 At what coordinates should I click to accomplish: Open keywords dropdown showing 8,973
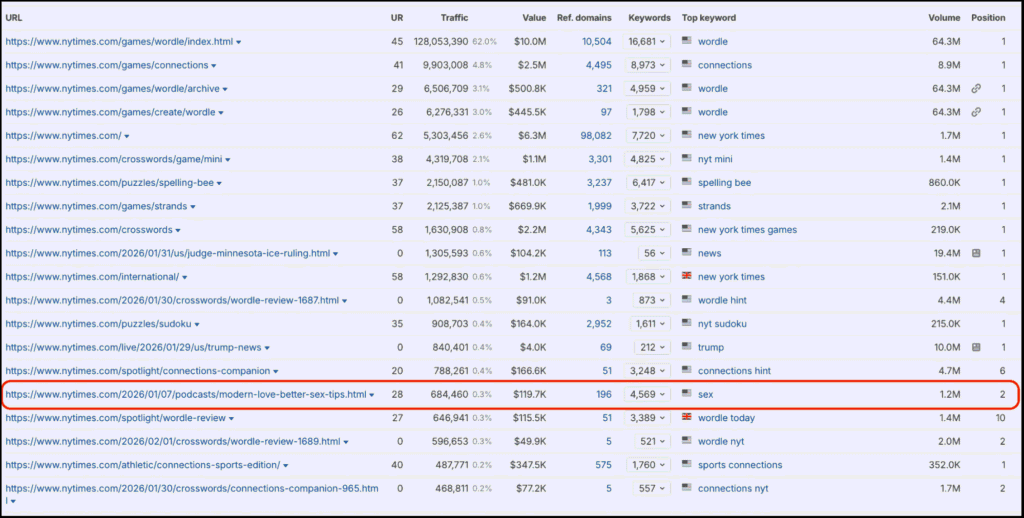tap(647, 65)
